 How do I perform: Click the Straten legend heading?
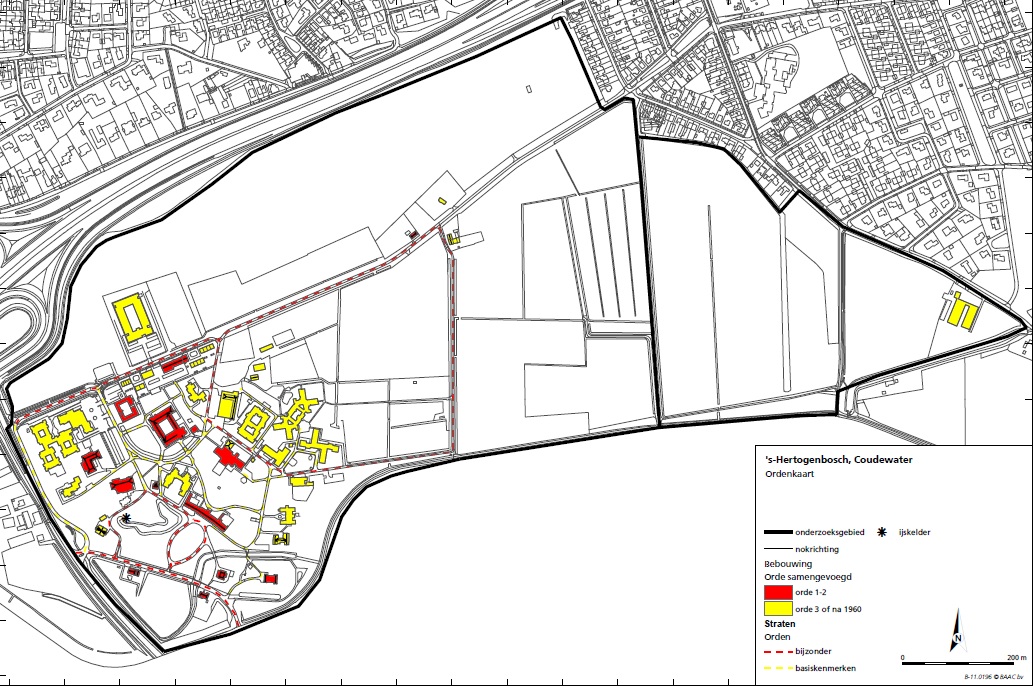click(x=780, y=623)
